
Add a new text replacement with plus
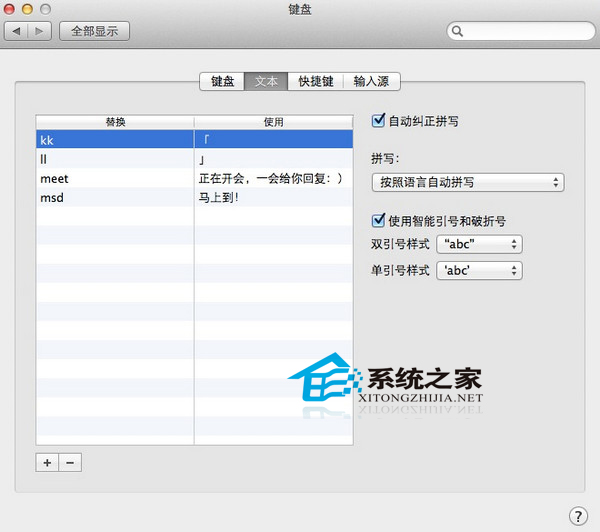point(47,463)
